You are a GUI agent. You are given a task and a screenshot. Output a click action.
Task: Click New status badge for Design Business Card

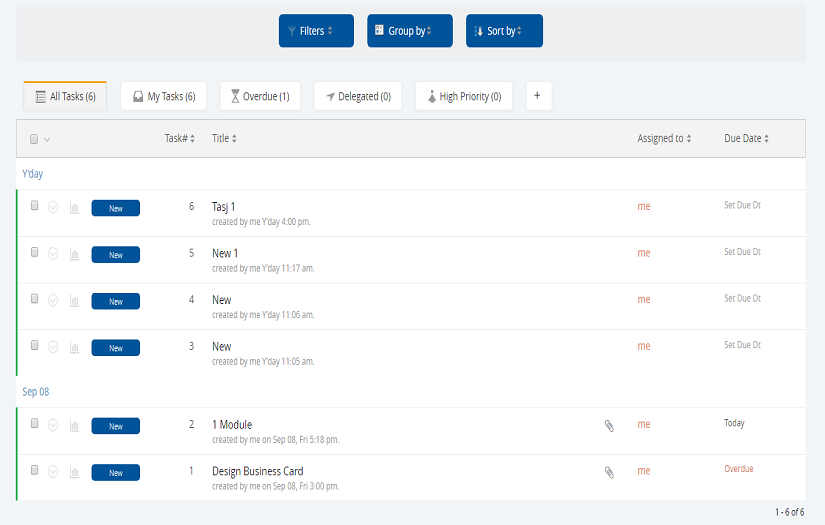116,472
